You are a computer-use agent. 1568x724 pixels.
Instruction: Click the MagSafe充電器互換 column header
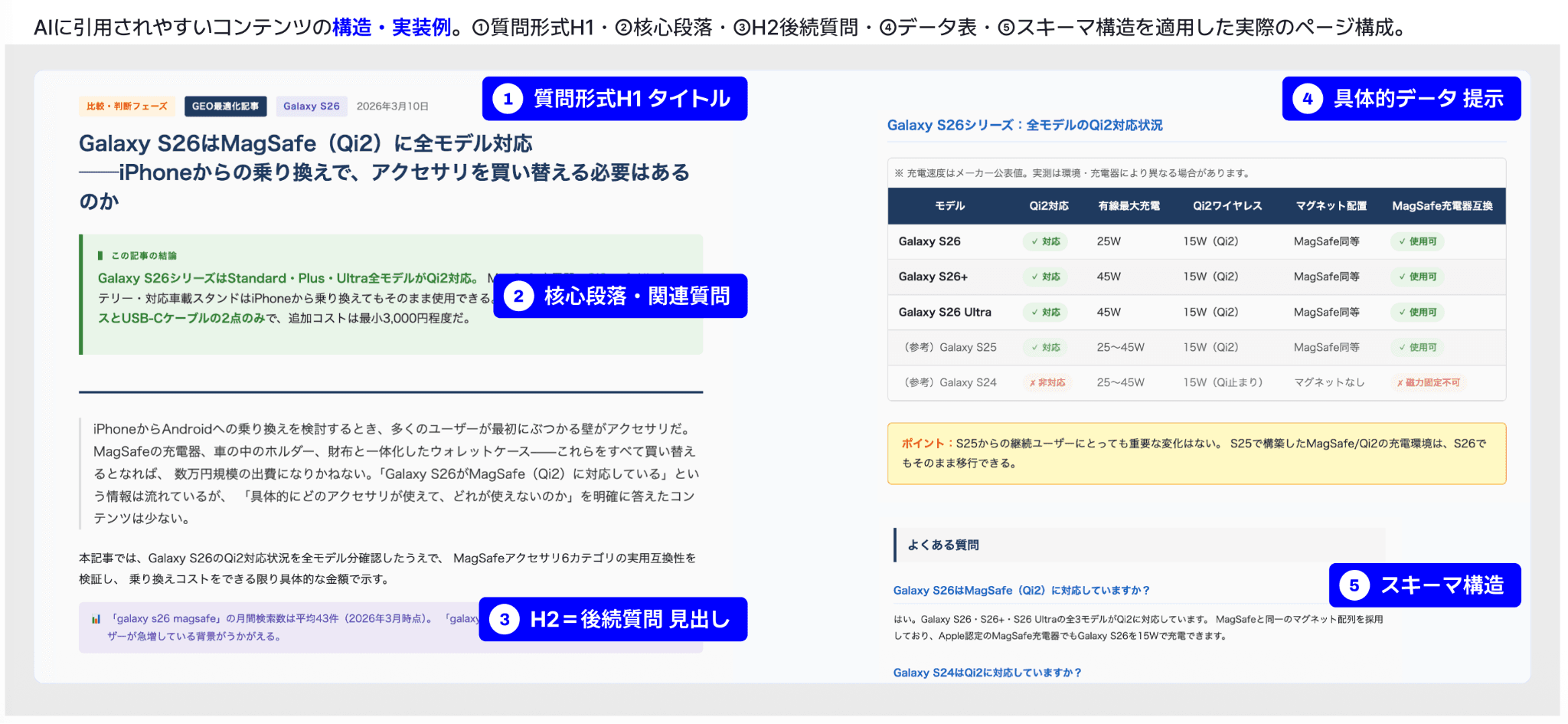tap(1442, 206)
